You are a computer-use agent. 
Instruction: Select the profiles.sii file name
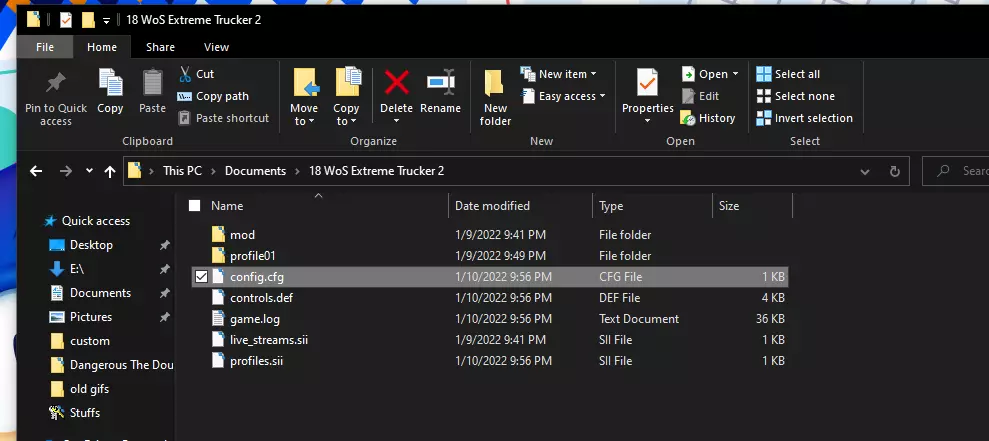pos(256,361)
